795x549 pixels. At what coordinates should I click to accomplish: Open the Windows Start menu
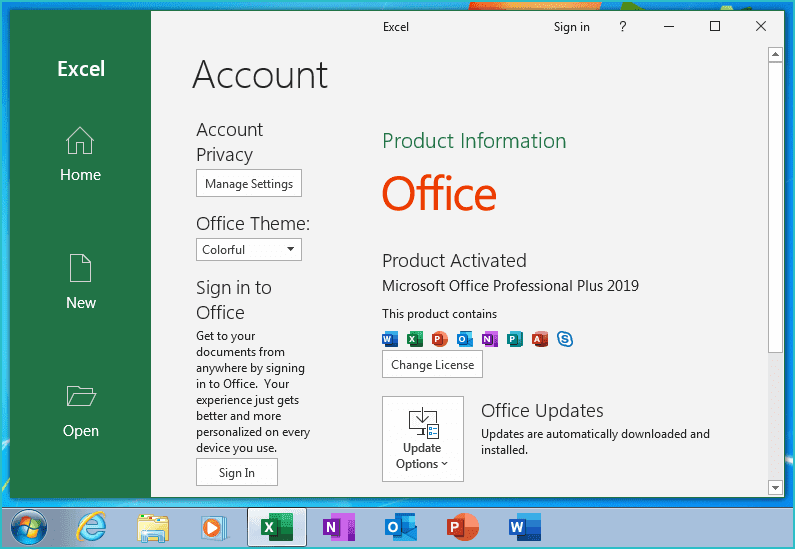pyautogui.click(x=28, y=528)
